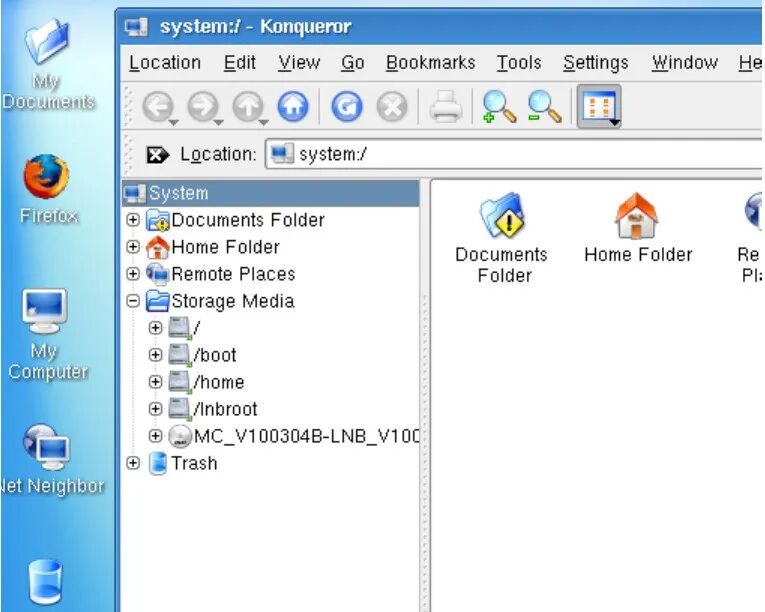Zoom in with the plus magnifier
The width and height of the screenshot is (765, 612).
[499, 106]
